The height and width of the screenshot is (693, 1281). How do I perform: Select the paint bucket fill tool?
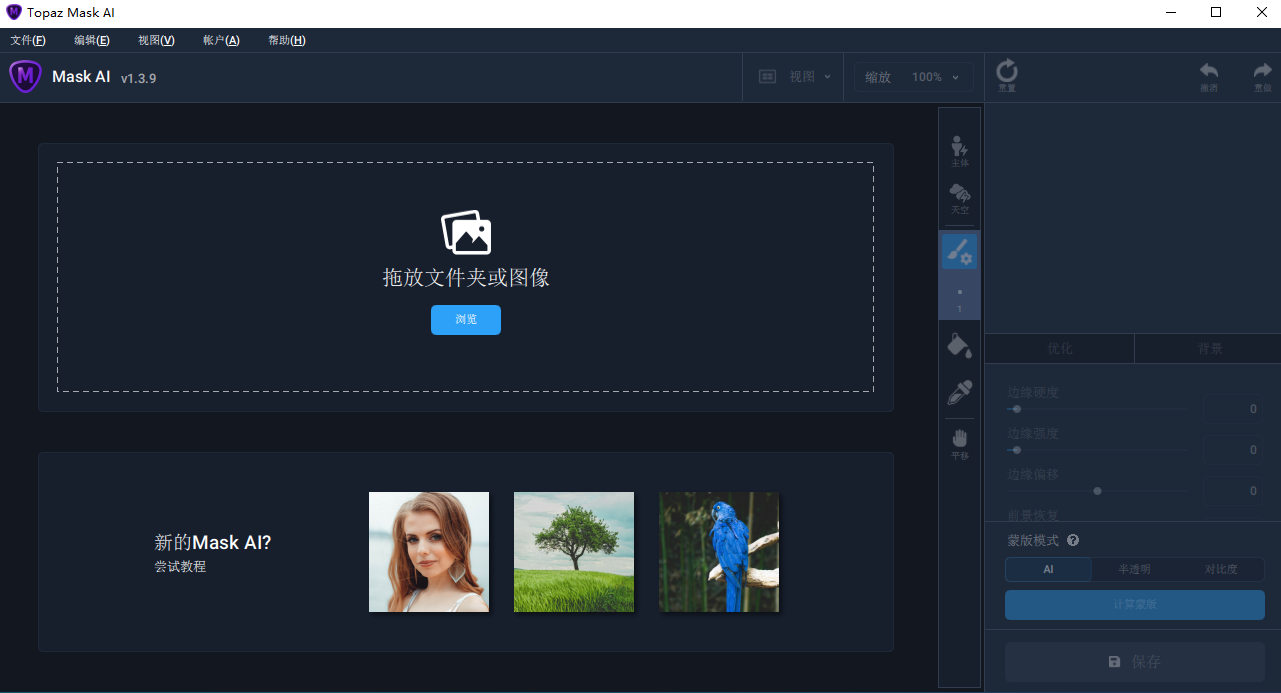(x=959, y=346)
